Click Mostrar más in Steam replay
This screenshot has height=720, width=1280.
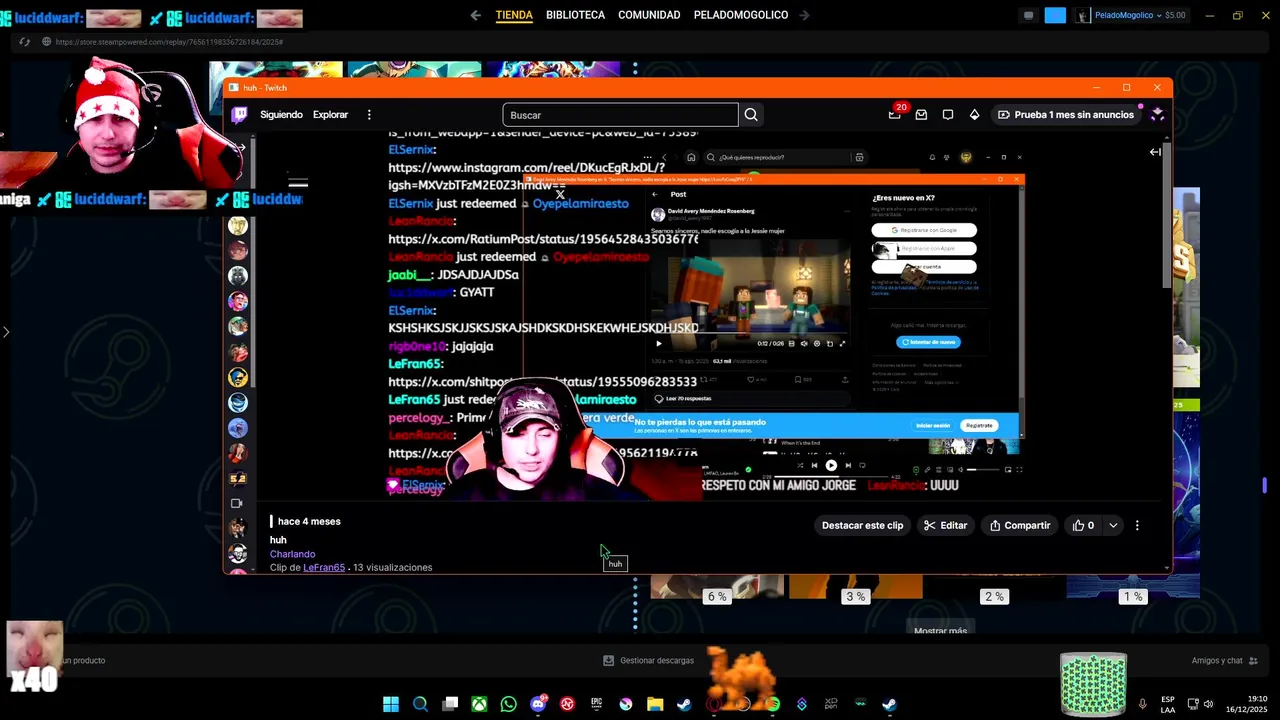tap(940, 630)
